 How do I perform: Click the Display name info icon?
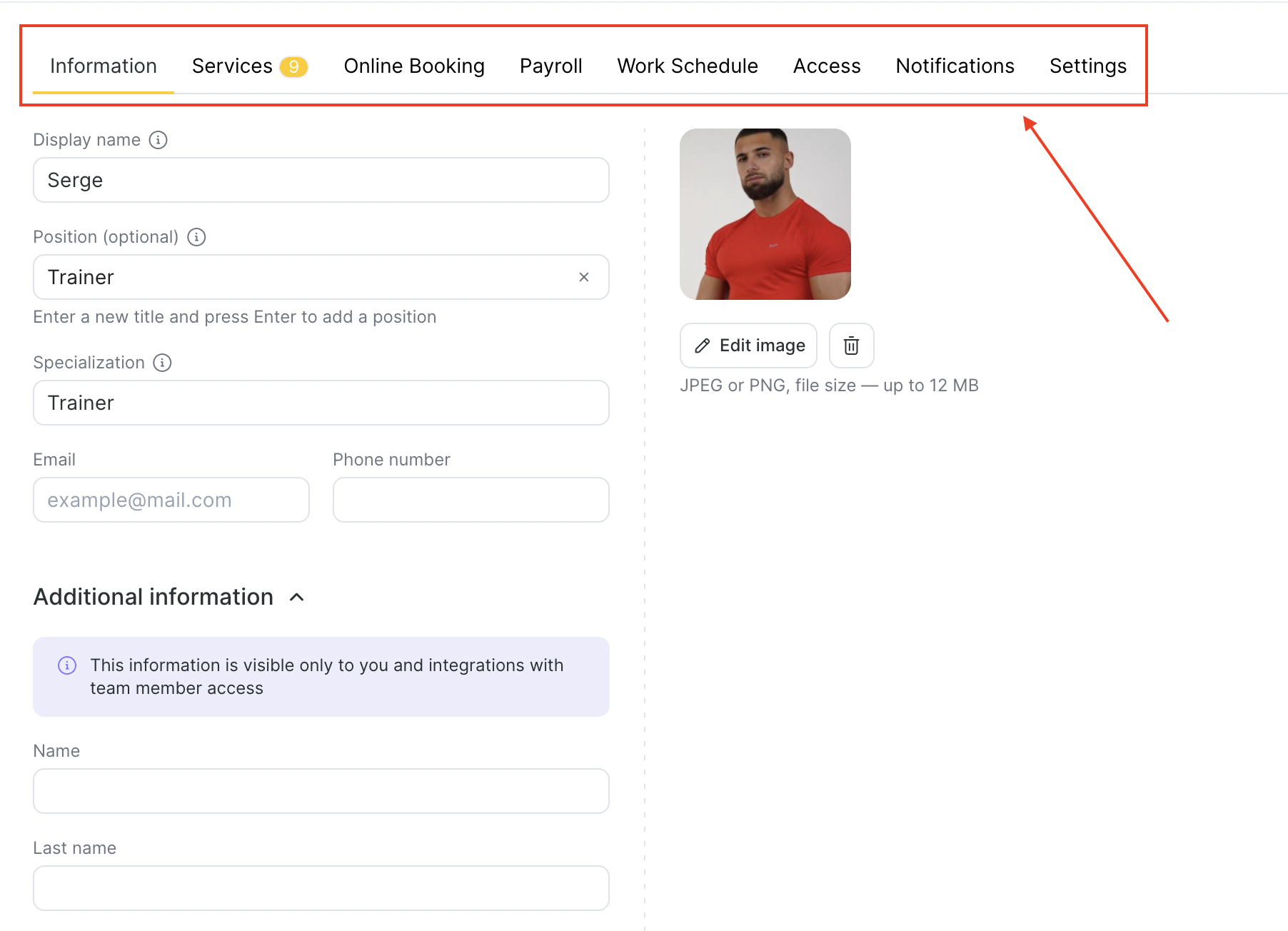[x=158, y=140]
